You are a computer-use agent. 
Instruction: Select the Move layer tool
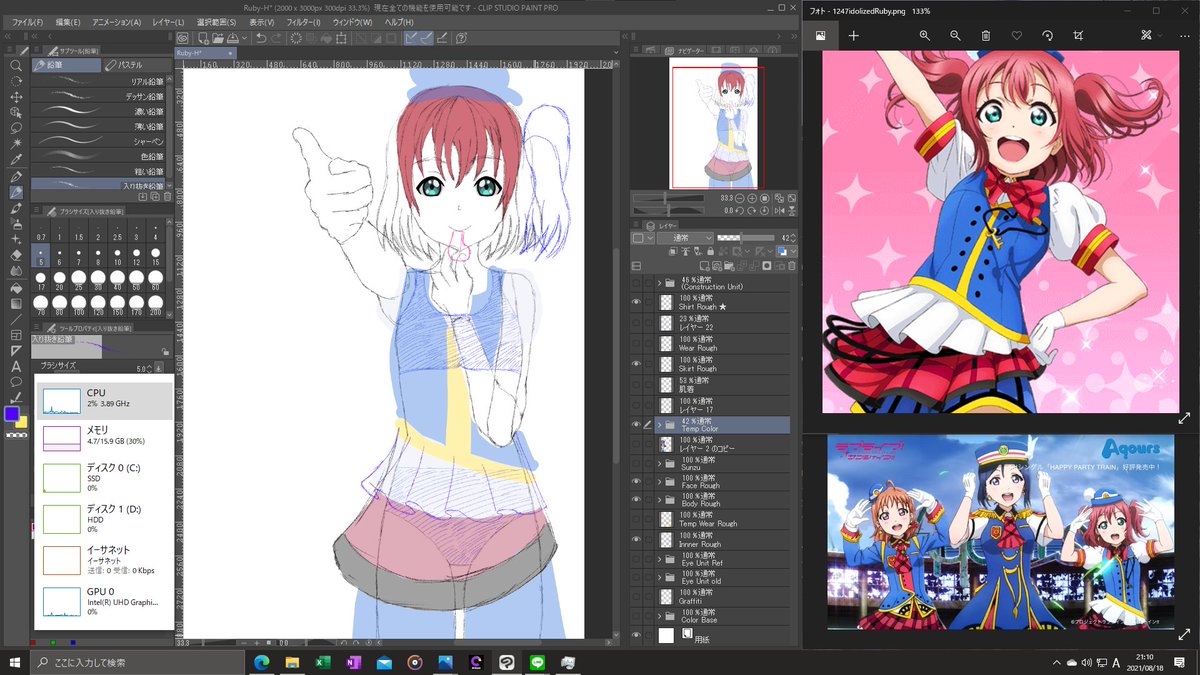16,97
